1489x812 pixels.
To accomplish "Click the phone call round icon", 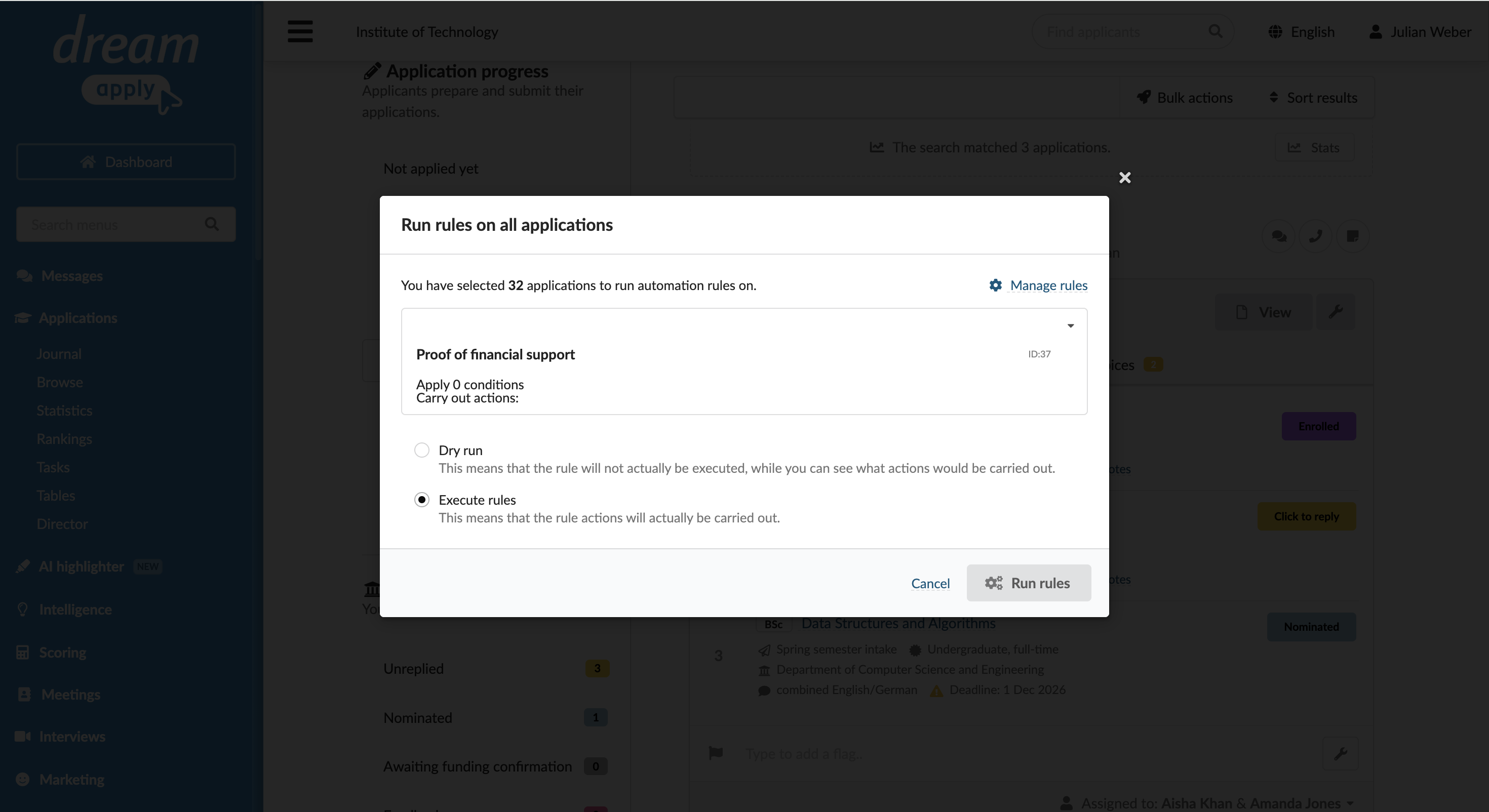I will coord(1315,236).
